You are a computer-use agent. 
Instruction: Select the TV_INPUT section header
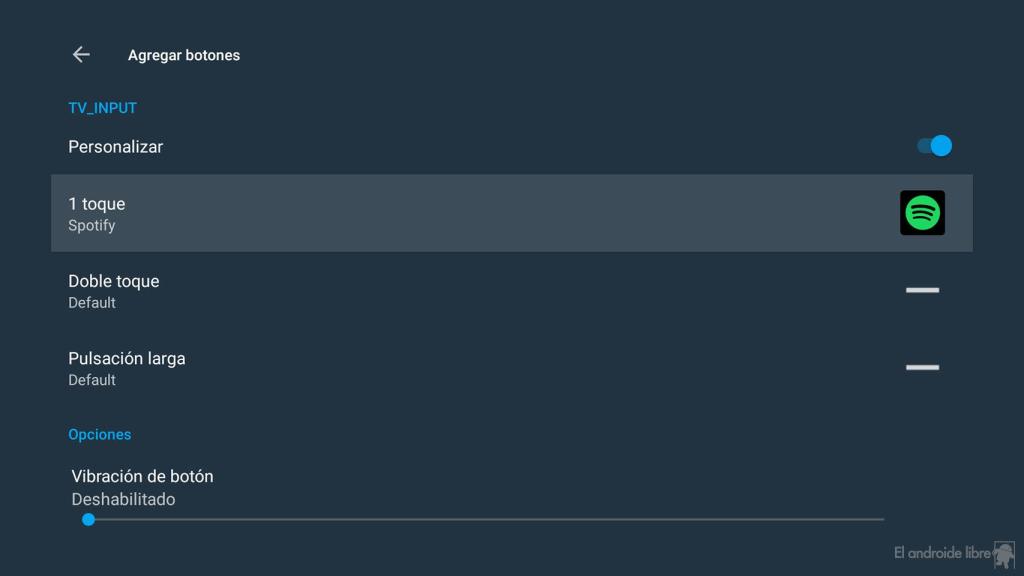(x=102, y=107)
